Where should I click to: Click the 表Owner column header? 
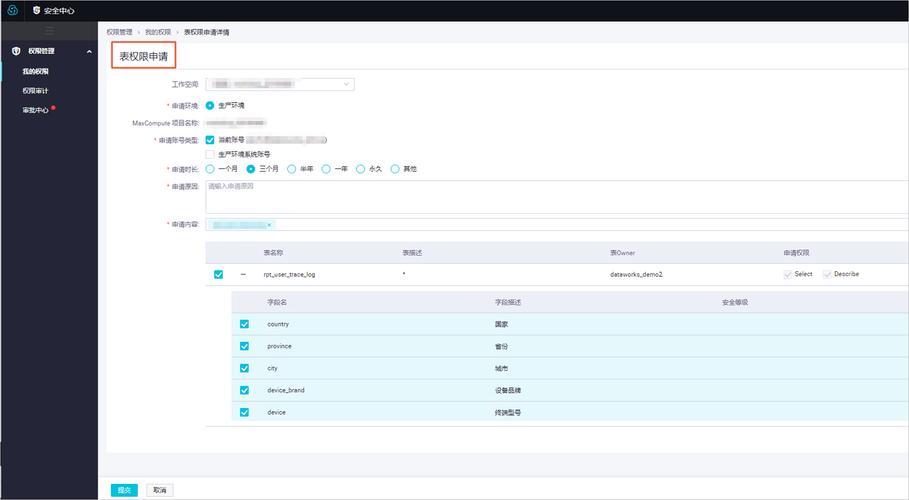(x=622, y=253)
